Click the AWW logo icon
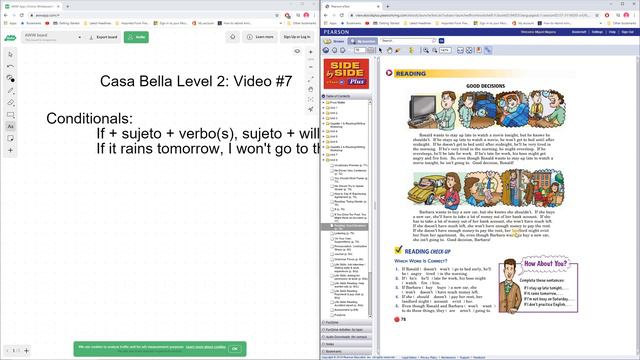Image resolution: width=640 pixels, height=360 pixels. 10,38
